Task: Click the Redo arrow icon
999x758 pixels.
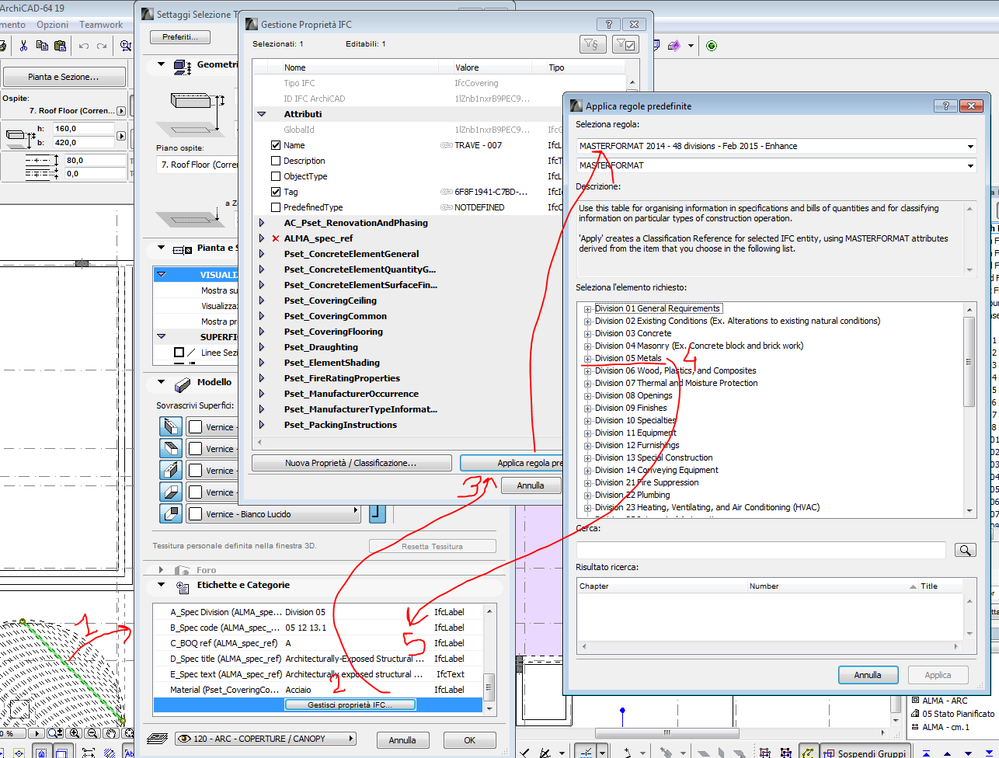Action: (x=102, y=46)
